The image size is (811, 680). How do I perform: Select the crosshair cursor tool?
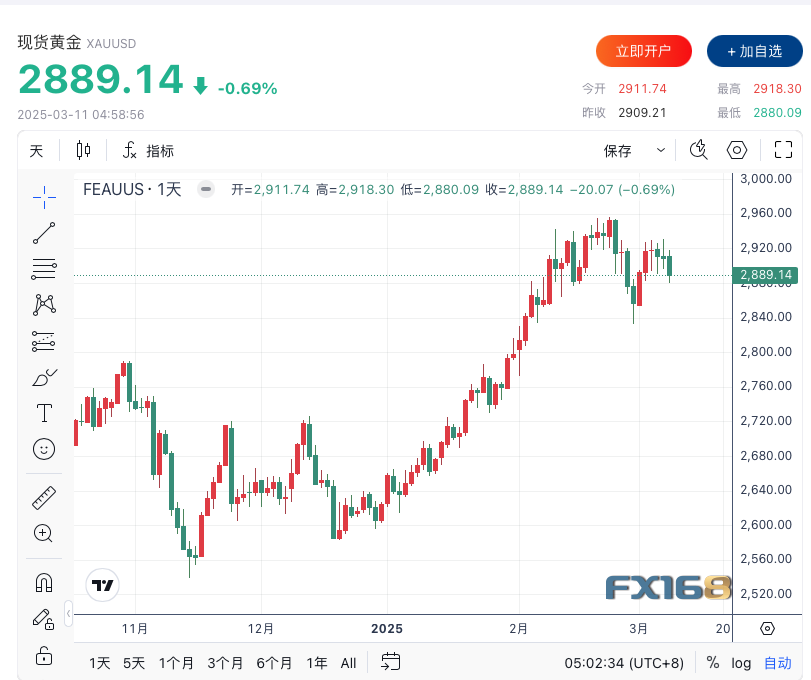click(x=44, y=197)
